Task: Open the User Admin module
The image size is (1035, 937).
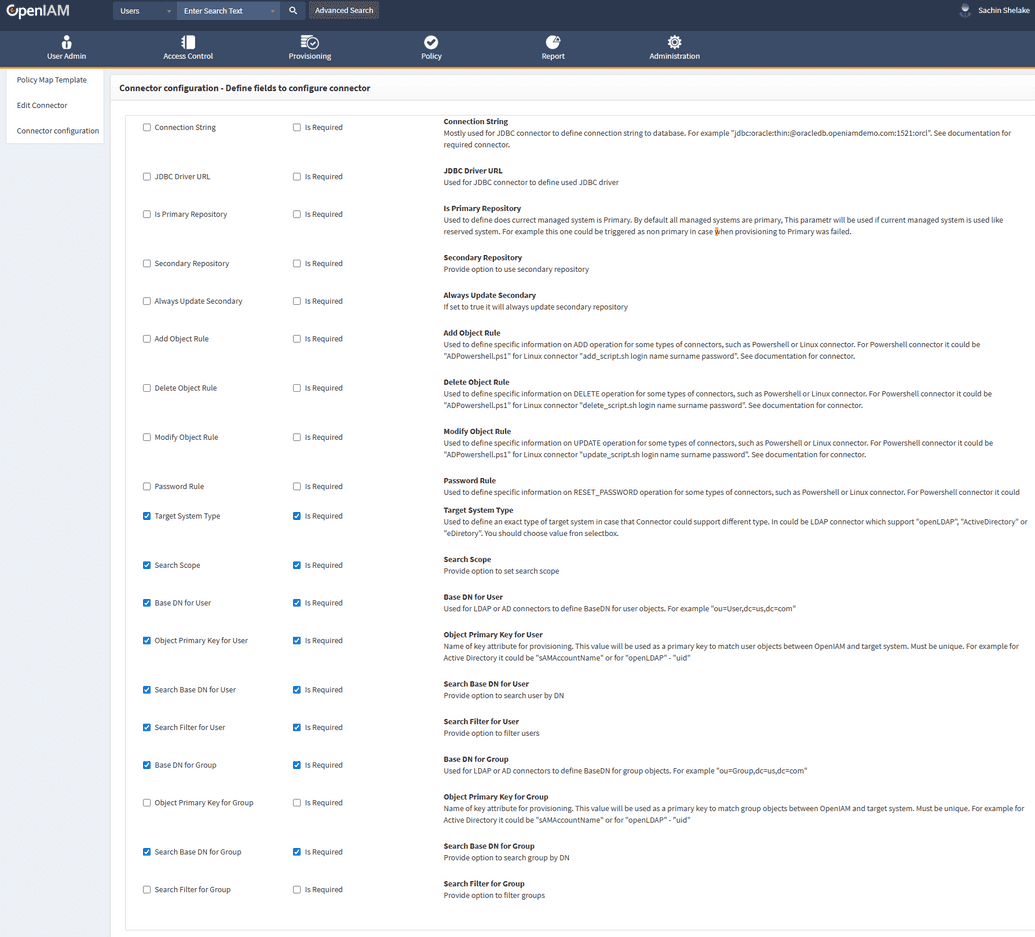Action: tap(66, 48)
